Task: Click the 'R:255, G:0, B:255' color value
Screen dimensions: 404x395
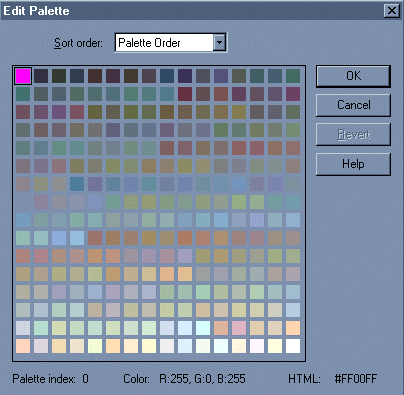Action: coord(202,379)
